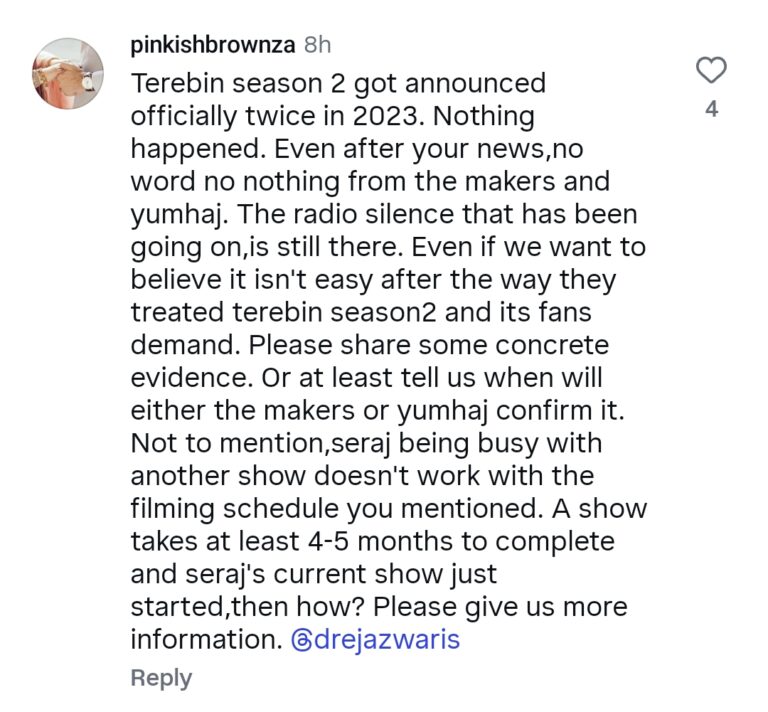Click the "4-5 months" text
Screen dimensions: 768x712
364,541
